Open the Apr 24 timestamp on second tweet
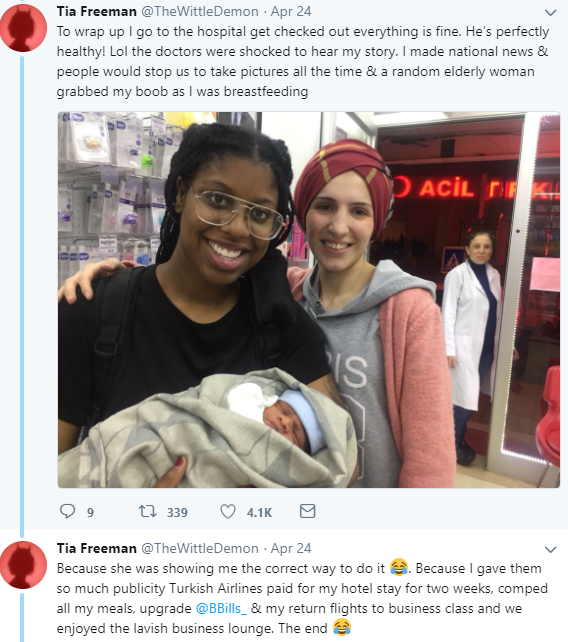Viewport: 568px width, 642px height. [291, 548]
